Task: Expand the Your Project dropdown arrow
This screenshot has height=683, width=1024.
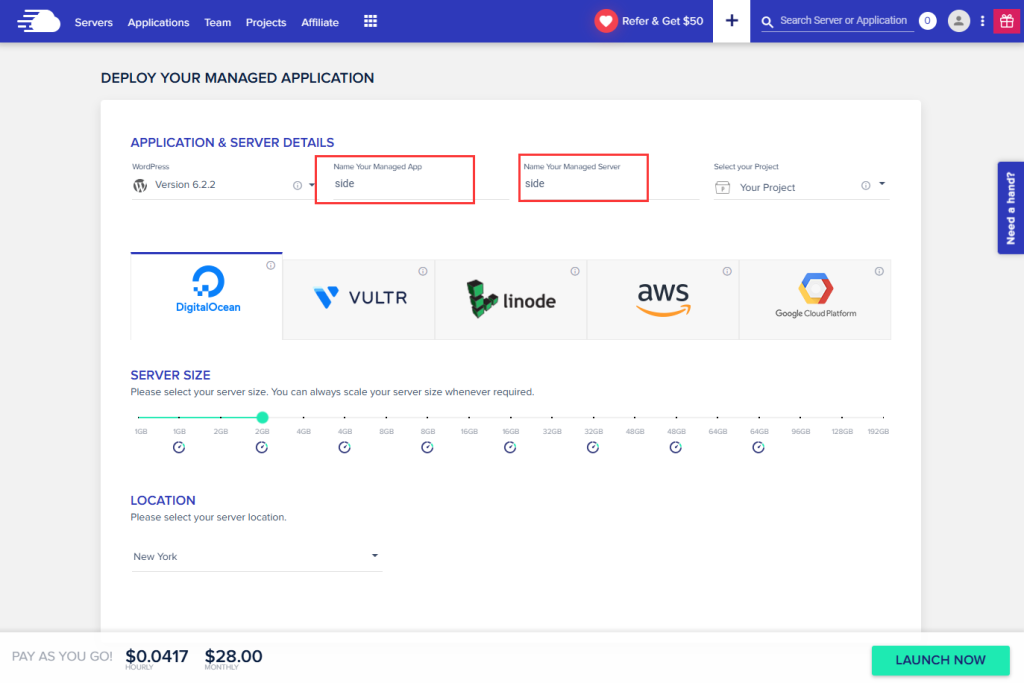Action: tap(882, 184)
